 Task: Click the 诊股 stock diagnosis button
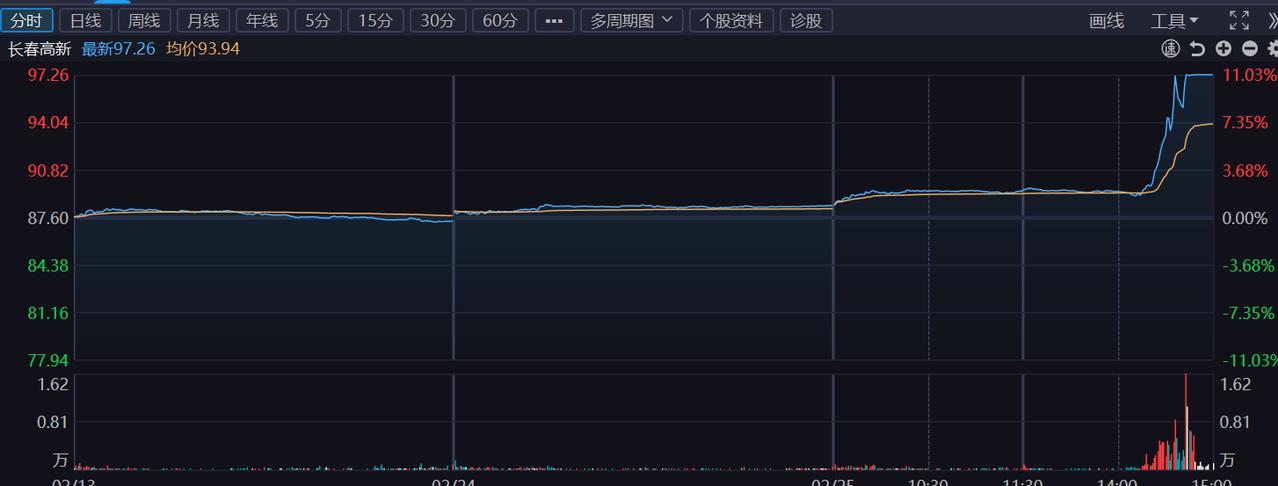(x=806, y=20)
